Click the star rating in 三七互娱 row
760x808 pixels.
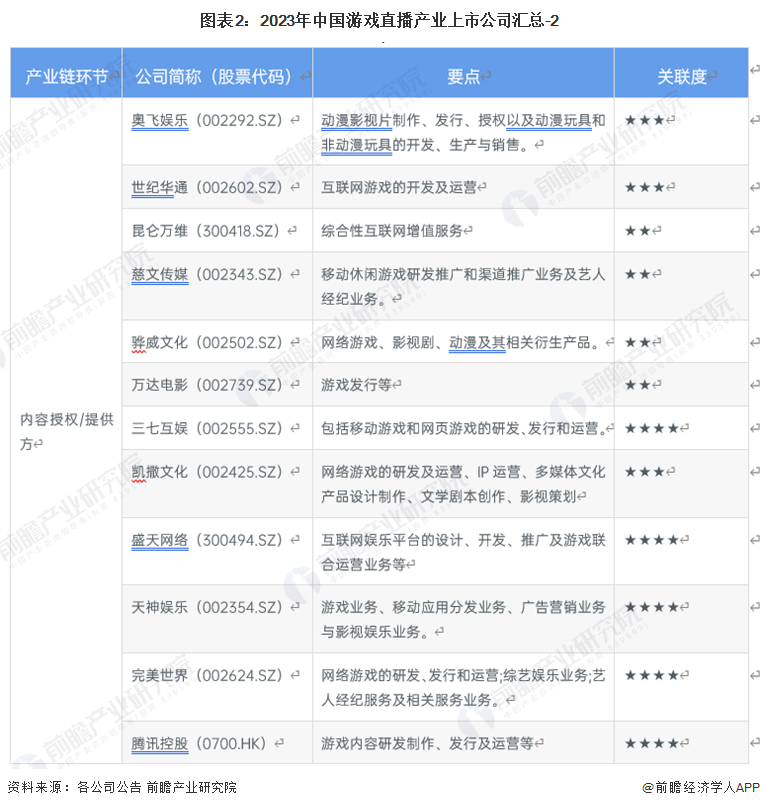coord(652,428)
